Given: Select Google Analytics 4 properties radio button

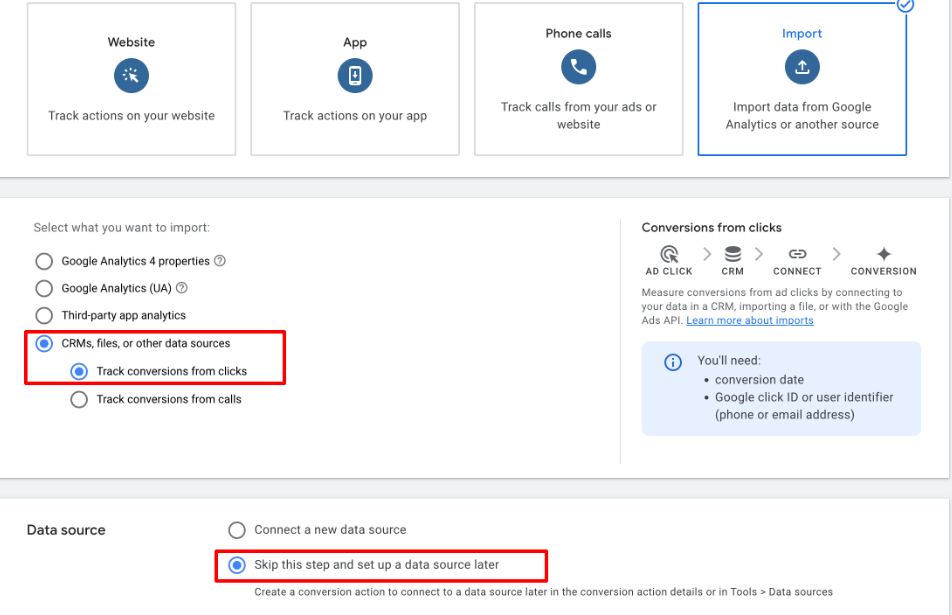Looking at the screenshot, I should click(44, 262).
